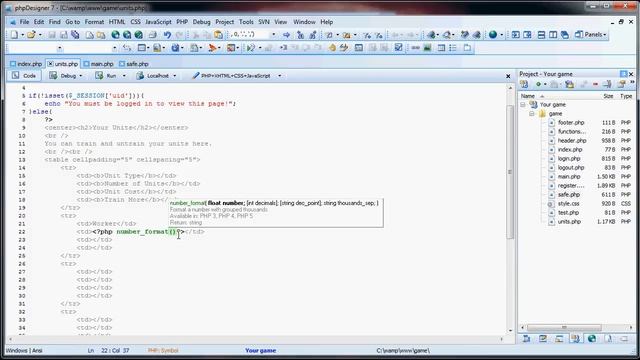640x360 pixels.
Task: Click the large globe icon in the top toolbar
Action: click(x=493, y=35)
